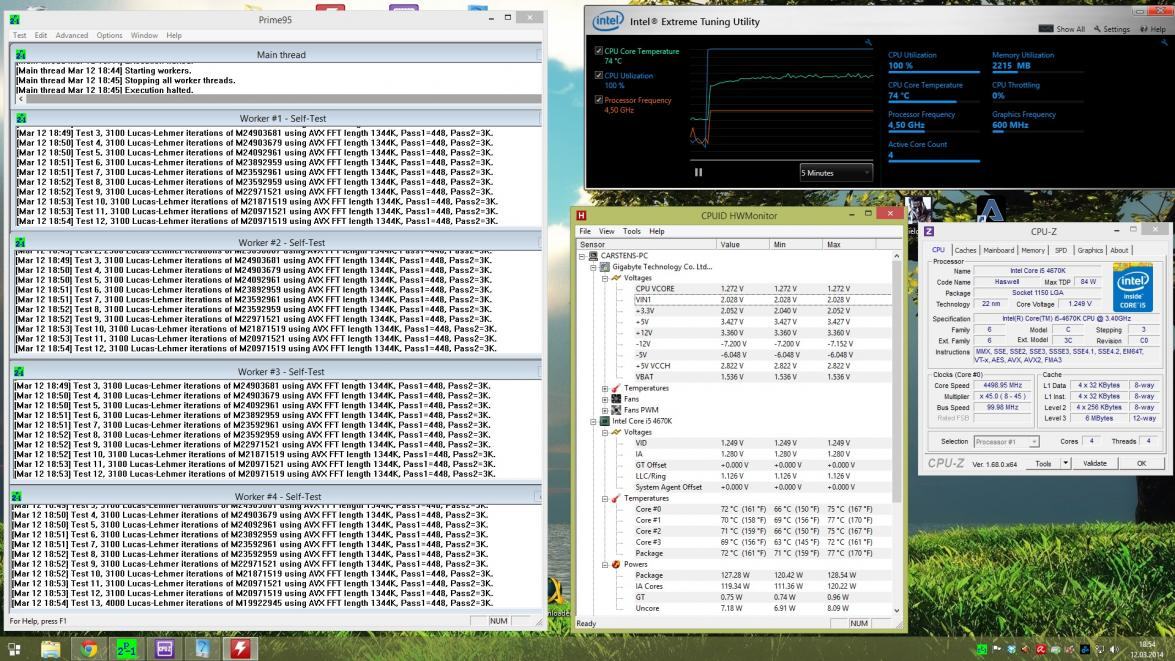The width and height of the screenshot is (1175, 661).
Task: Click the taskbar icon with question mark
Action: click(202, 648)
